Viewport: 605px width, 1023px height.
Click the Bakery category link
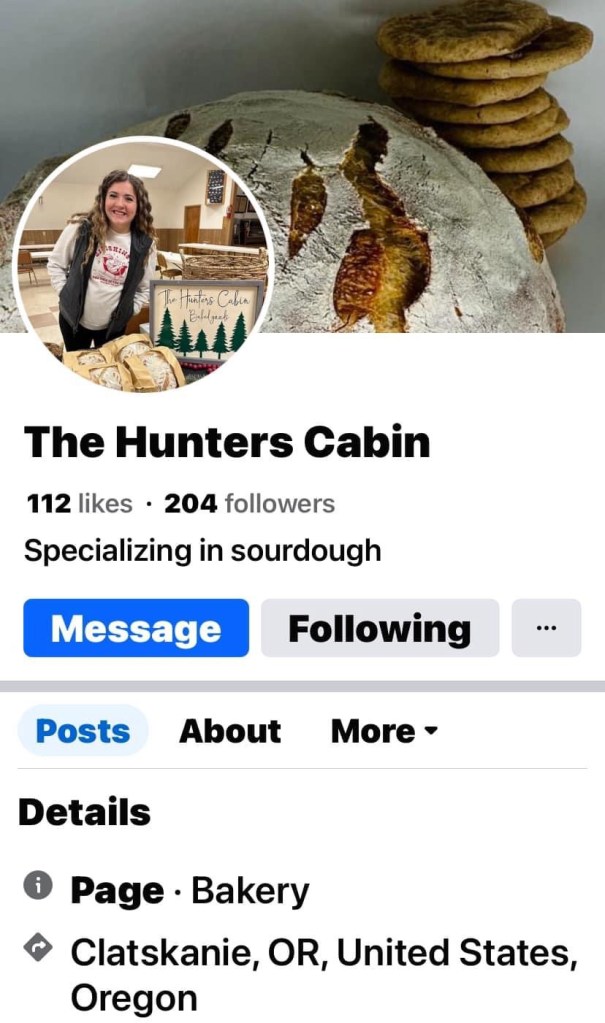point(250,891)
